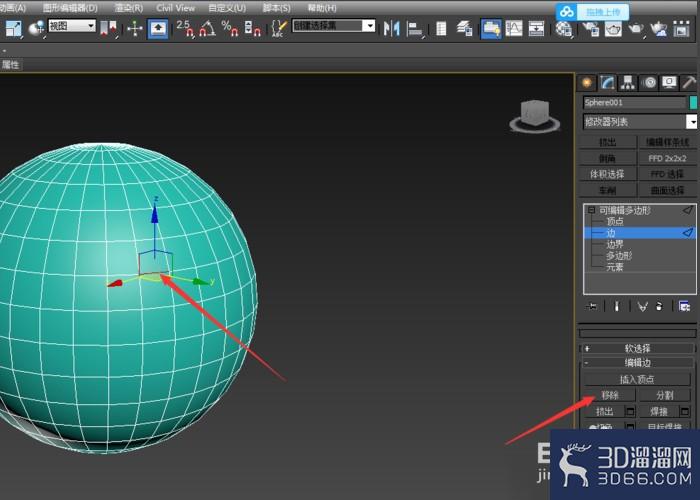Open the 视图 reference coordinate dropdown
Screen dimensions: 700x500
tap(72, 26)
